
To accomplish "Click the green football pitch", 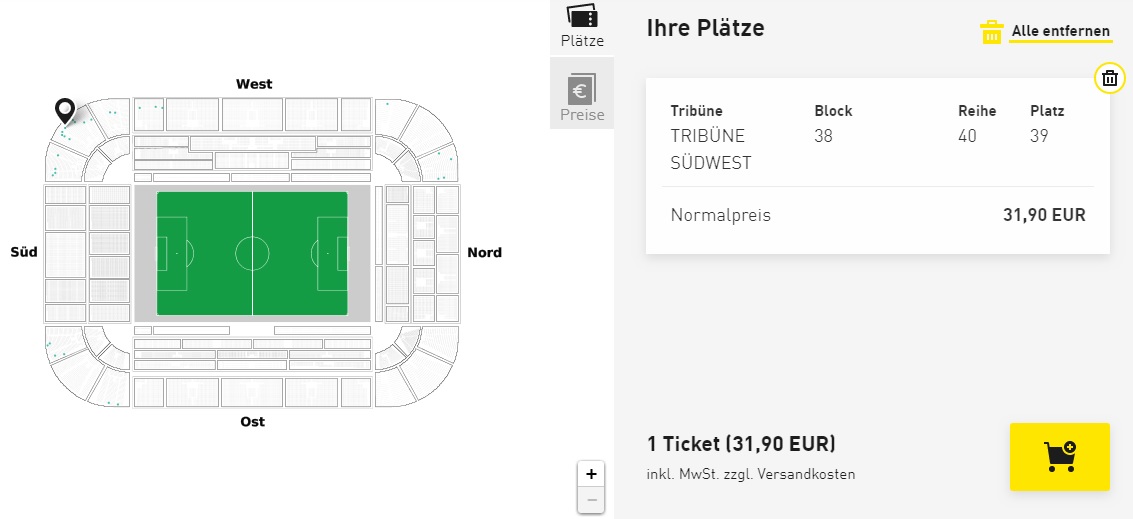I will 252,253.
